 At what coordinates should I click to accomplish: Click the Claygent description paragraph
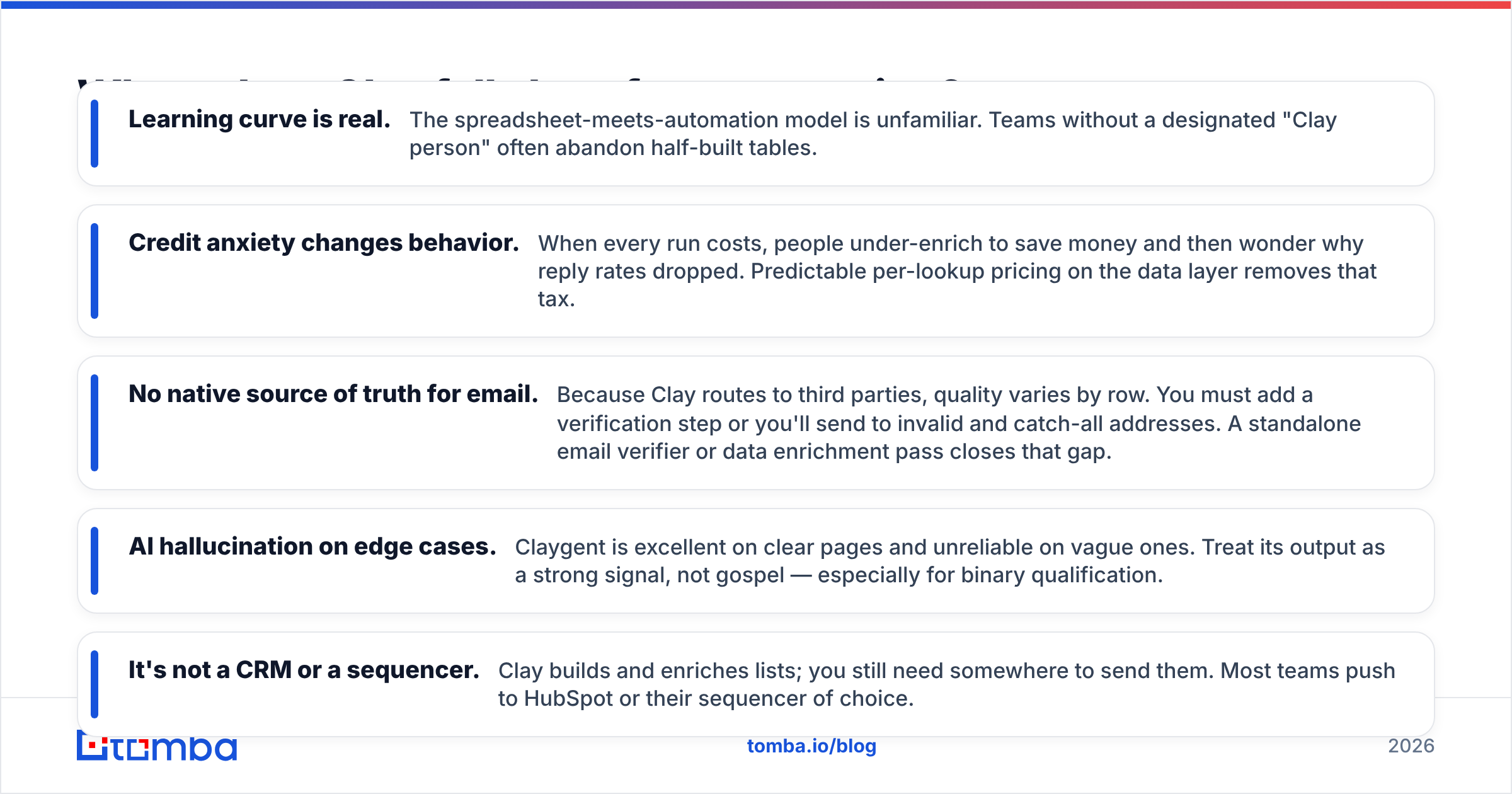[x=950, y=561]
